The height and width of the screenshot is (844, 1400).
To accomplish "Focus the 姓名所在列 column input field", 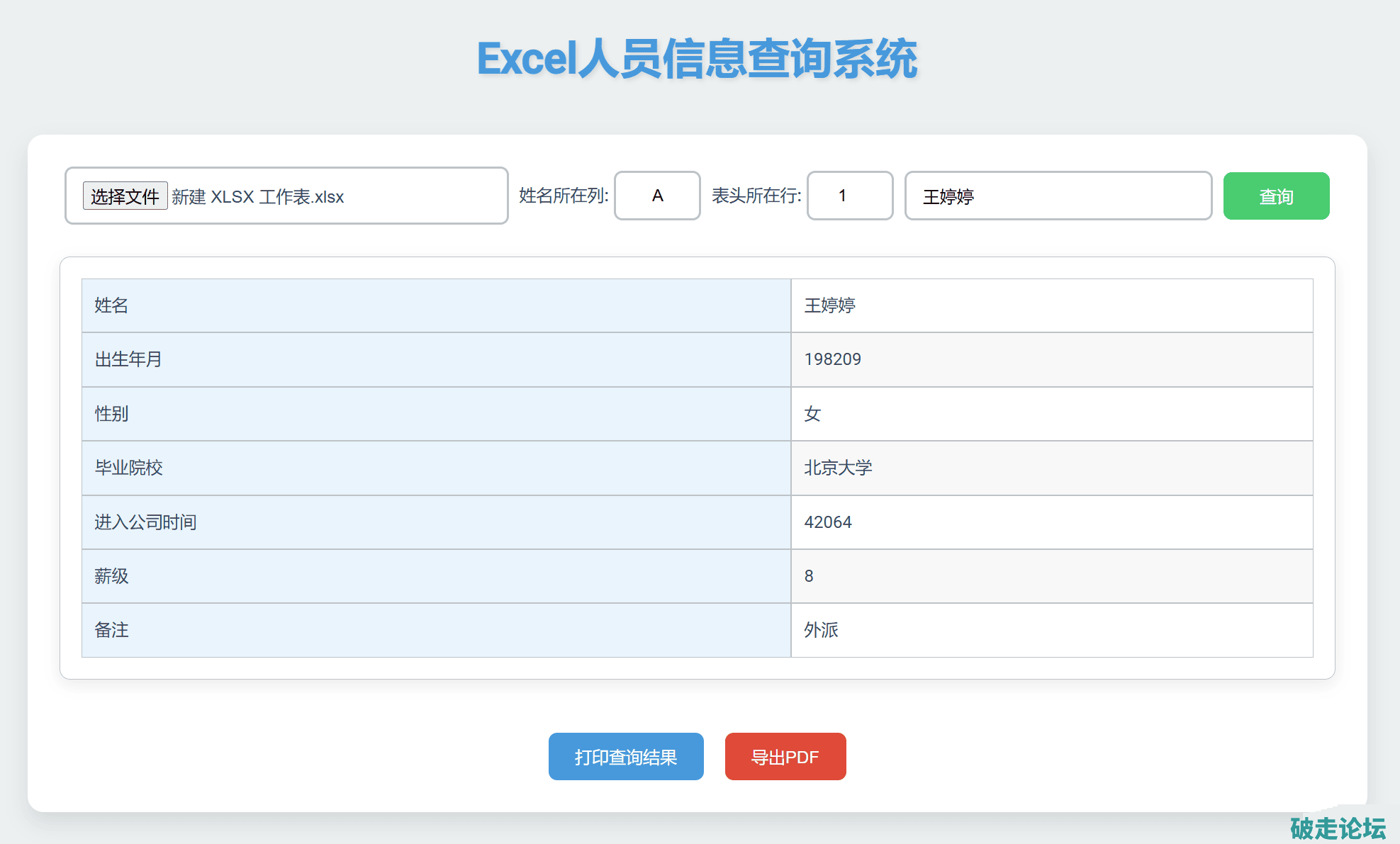I will click(657, 196).
